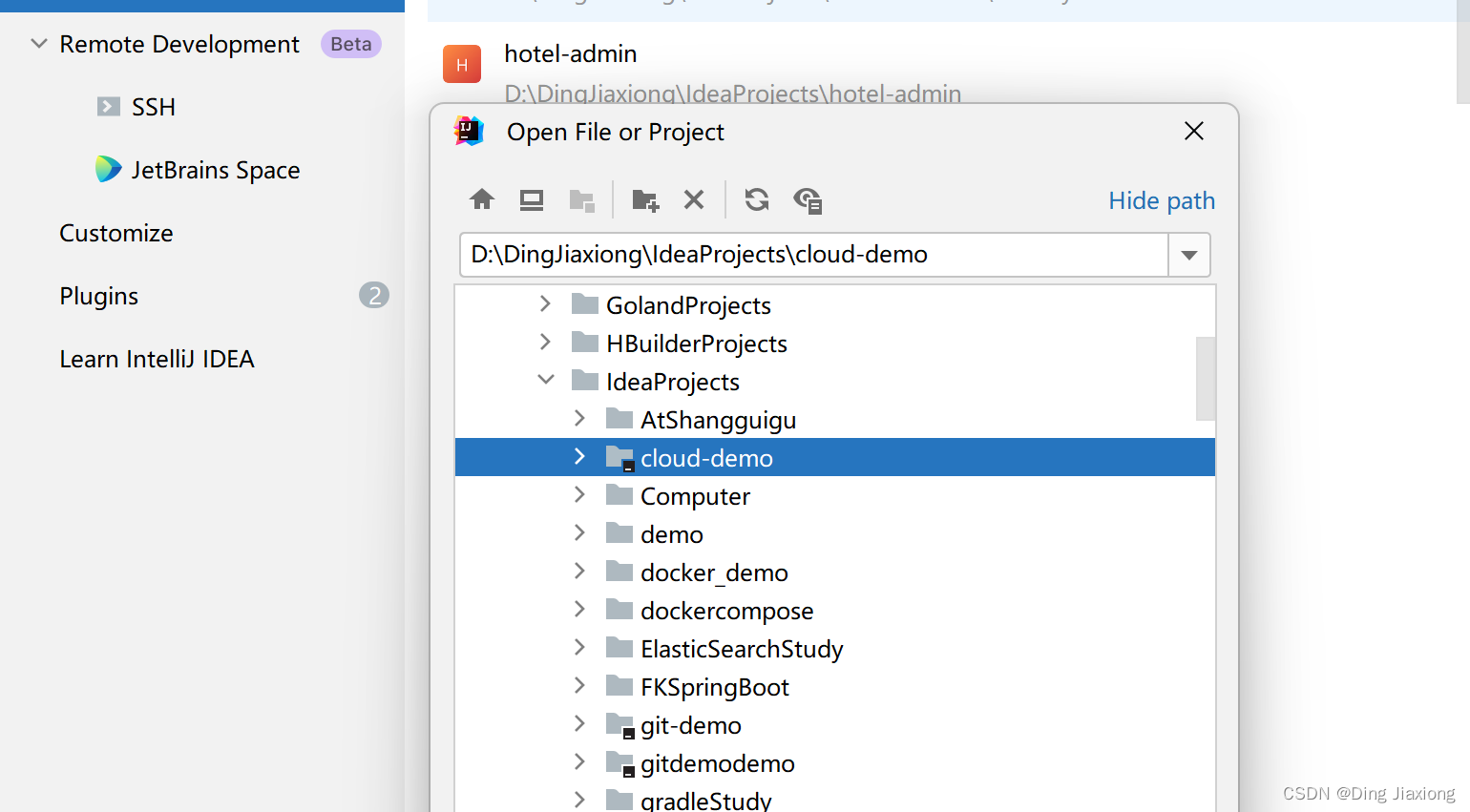Click the Delete toolbar icon
This screenshot has width=1470, height=812.
pos(694,199)
